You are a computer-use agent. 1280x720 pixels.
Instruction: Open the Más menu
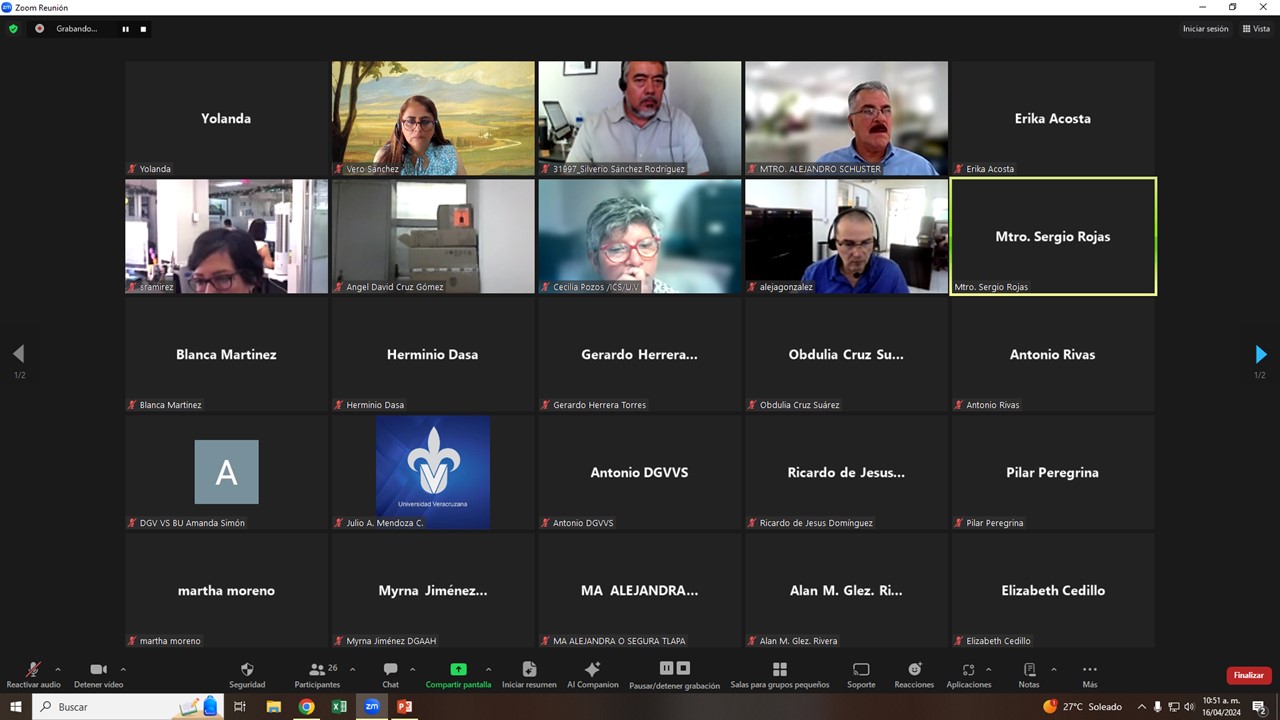coord(1089,670)
